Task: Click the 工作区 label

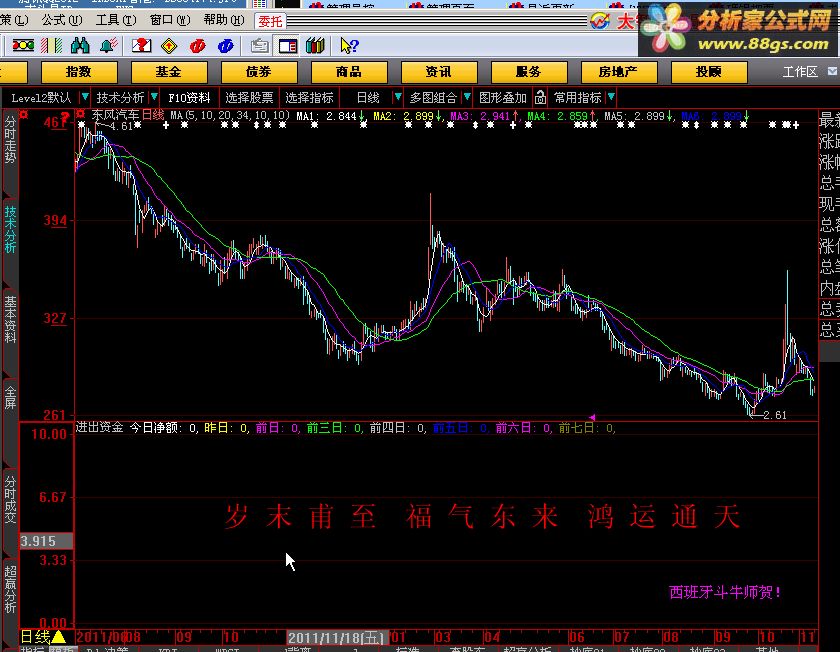Action: click(x=800, y=72)
